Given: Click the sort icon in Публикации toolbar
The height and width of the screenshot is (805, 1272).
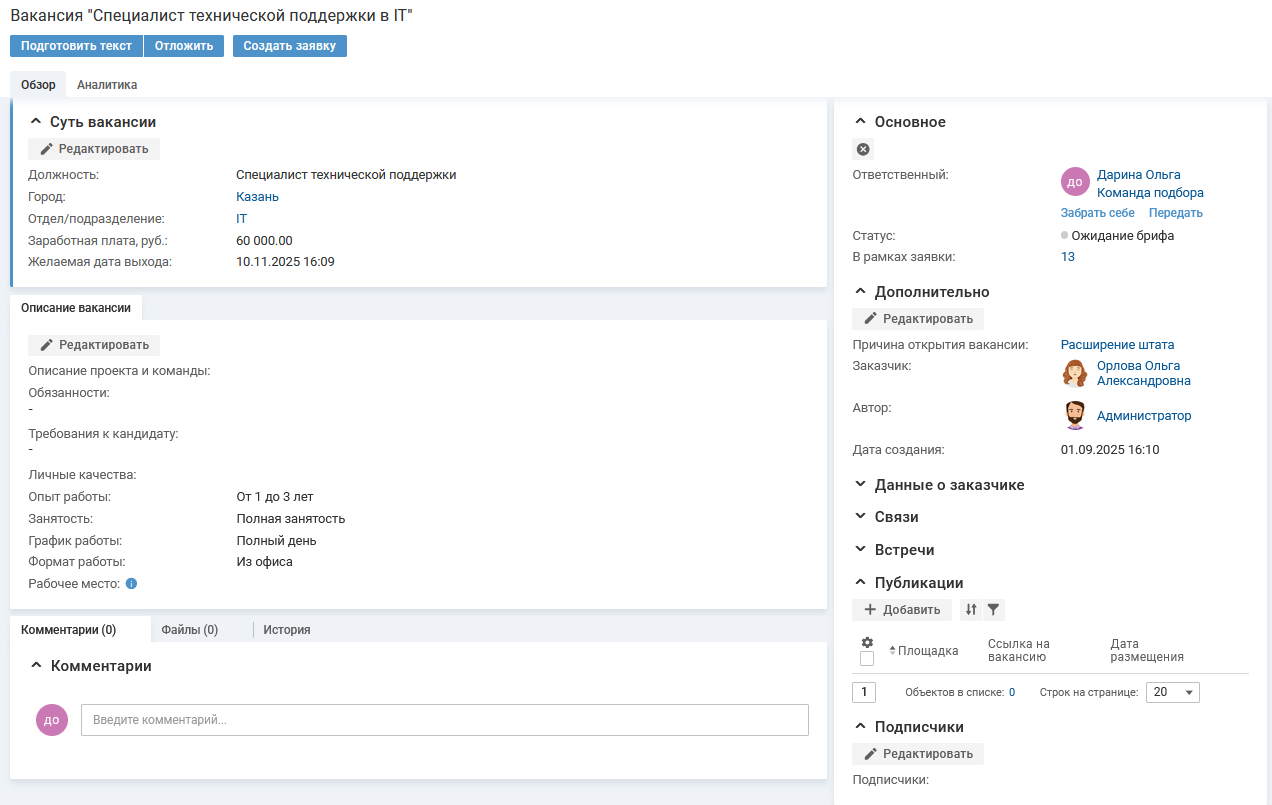Looking at the screenshot, I should pos(971,609).
